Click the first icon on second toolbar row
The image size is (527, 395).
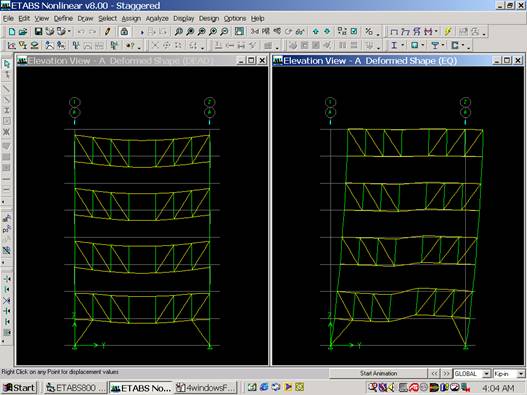coord(11,45)
